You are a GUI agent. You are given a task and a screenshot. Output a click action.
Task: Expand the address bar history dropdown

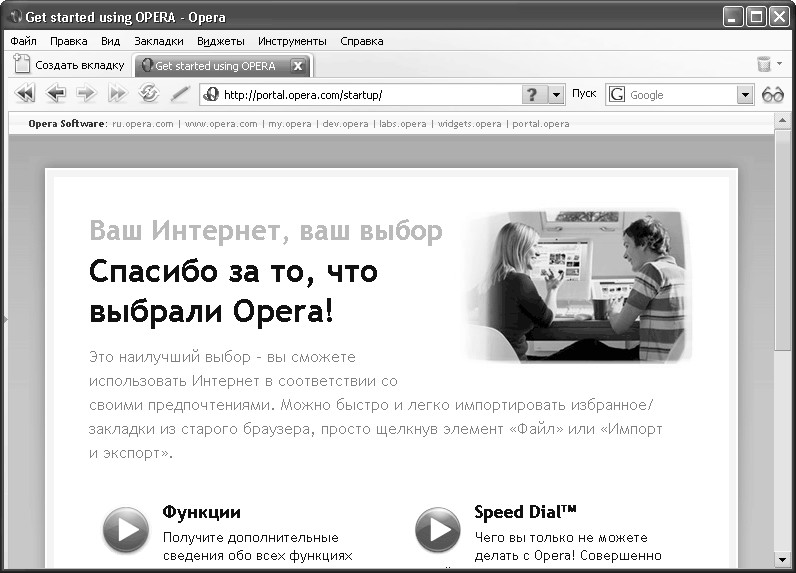pyautogui.click(x=557, y=94)
